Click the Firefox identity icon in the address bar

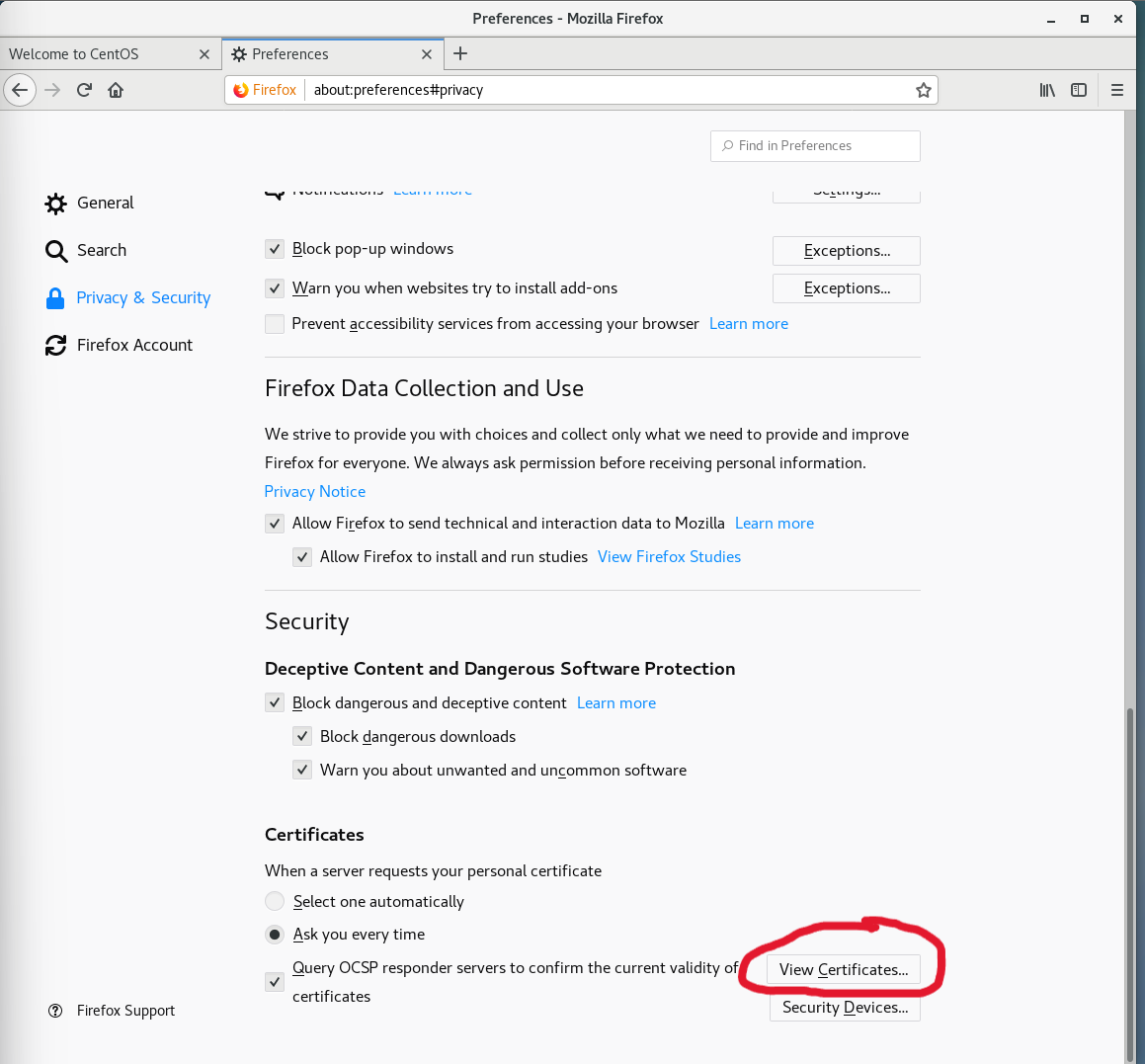240,90
